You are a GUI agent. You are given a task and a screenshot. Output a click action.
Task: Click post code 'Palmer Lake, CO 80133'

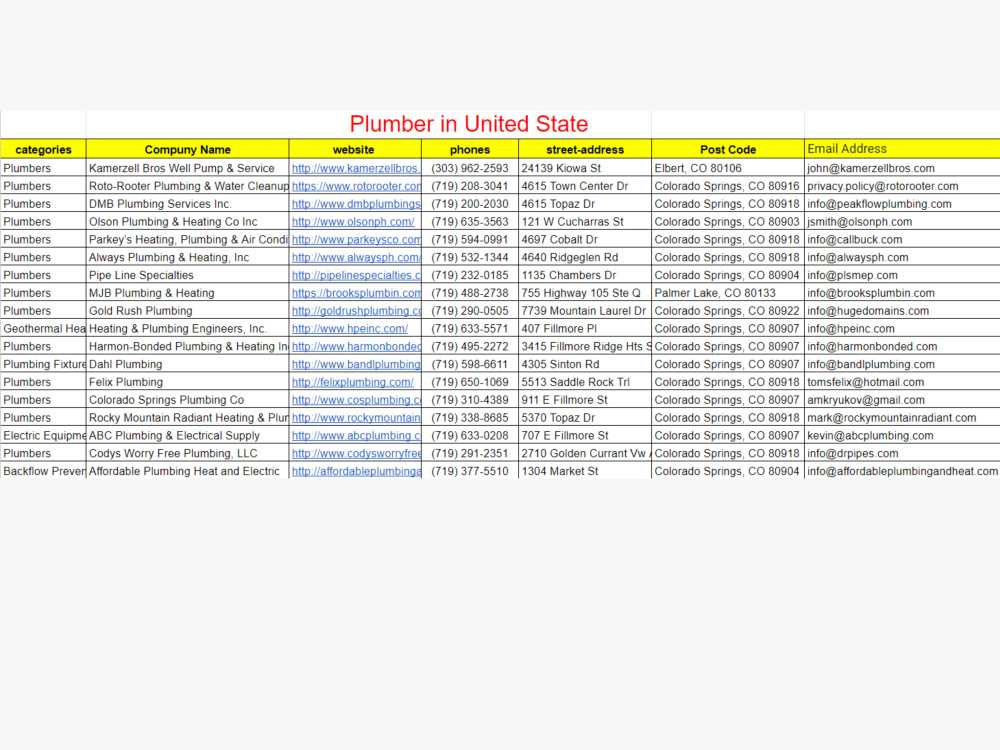tap(715, 293)
